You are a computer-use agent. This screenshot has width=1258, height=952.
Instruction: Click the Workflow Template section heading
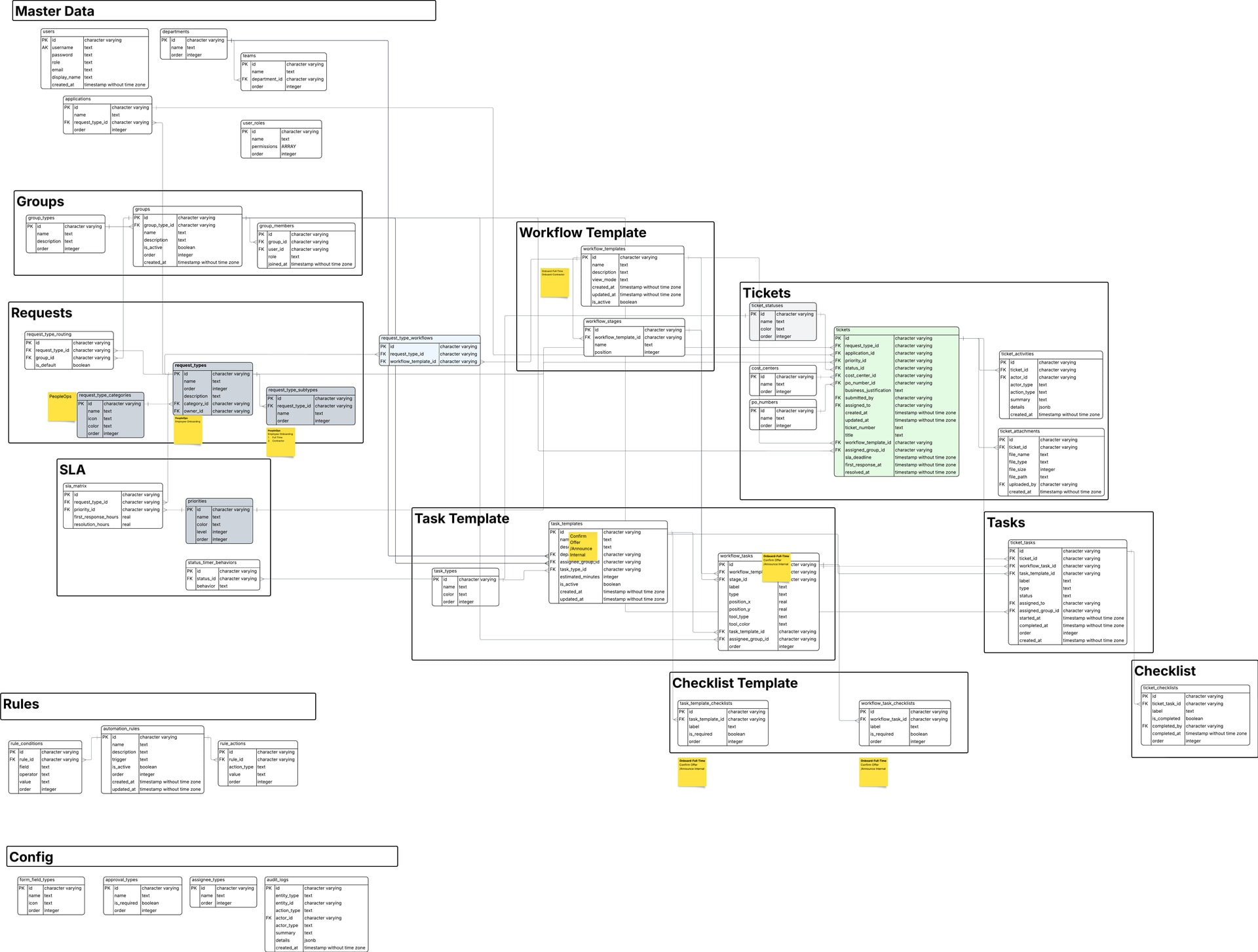click(582, 233)
